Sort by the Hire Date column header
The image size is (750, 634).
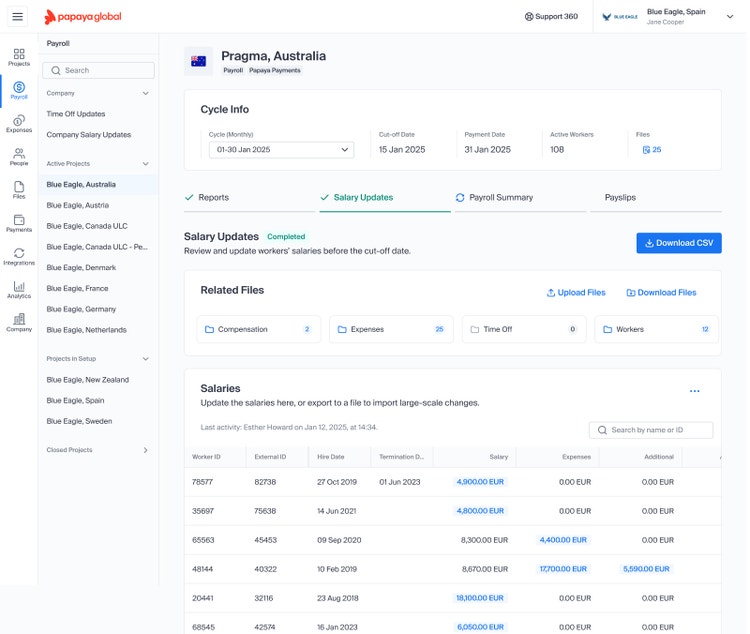pyautogui.click(x=331, y=457)
